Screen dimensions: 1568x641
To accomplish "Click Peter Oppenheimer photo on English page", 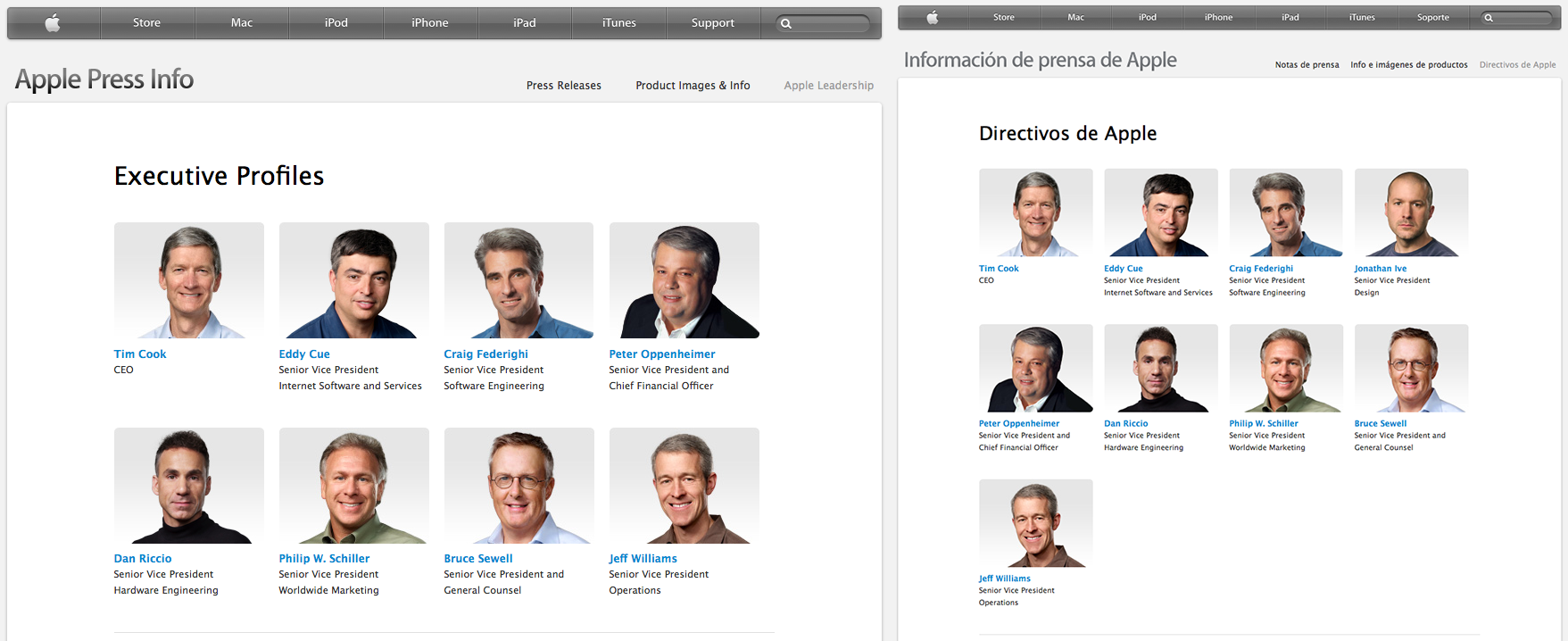I will tap(684, 280).
